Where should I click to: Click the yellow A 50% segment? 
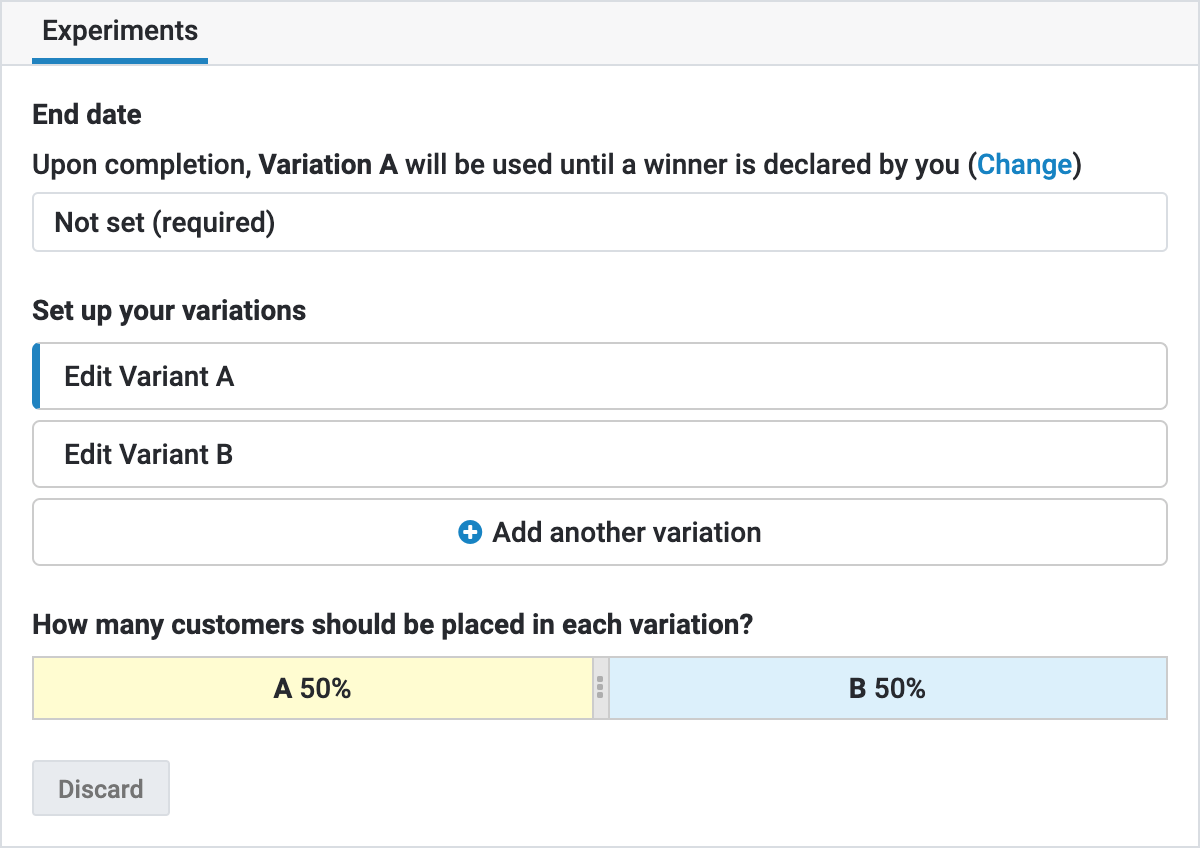coord(312,688)
